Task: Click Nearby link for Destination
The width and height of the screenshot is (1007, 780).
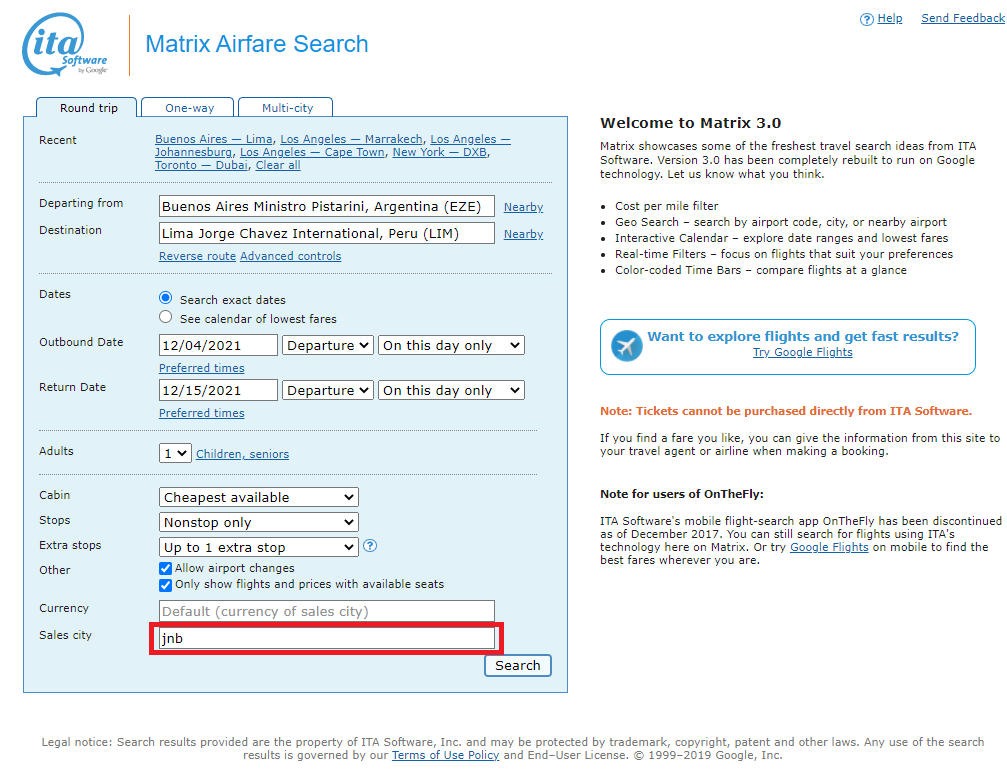Action: click(x=523, y=234)
